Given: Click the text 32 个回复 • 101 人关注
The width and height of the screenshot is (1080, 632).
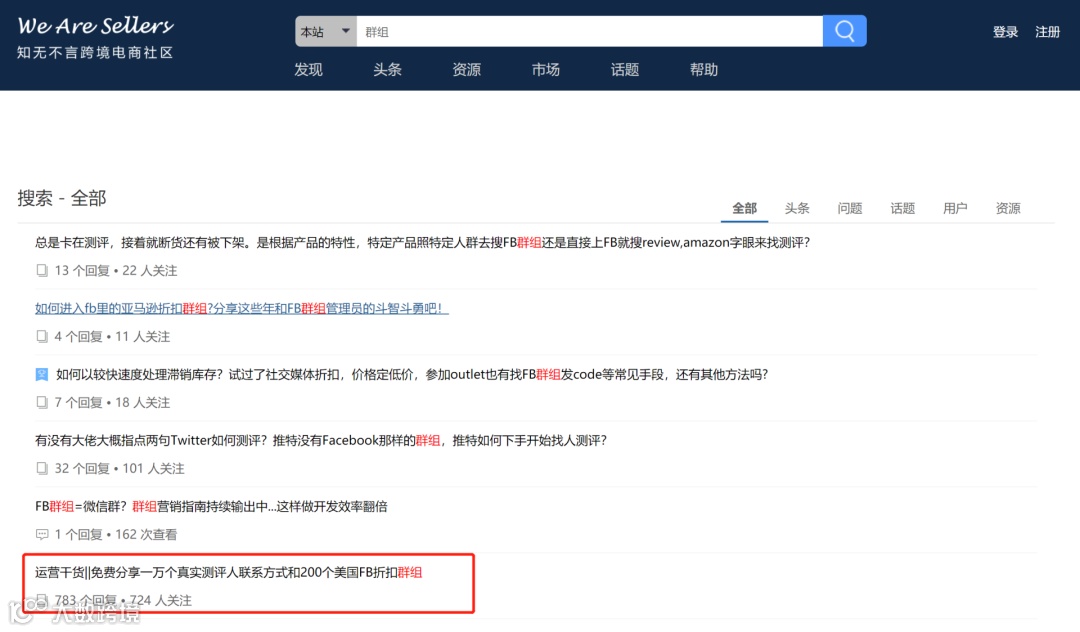Looking at the screenshot, I should (119, 469).
